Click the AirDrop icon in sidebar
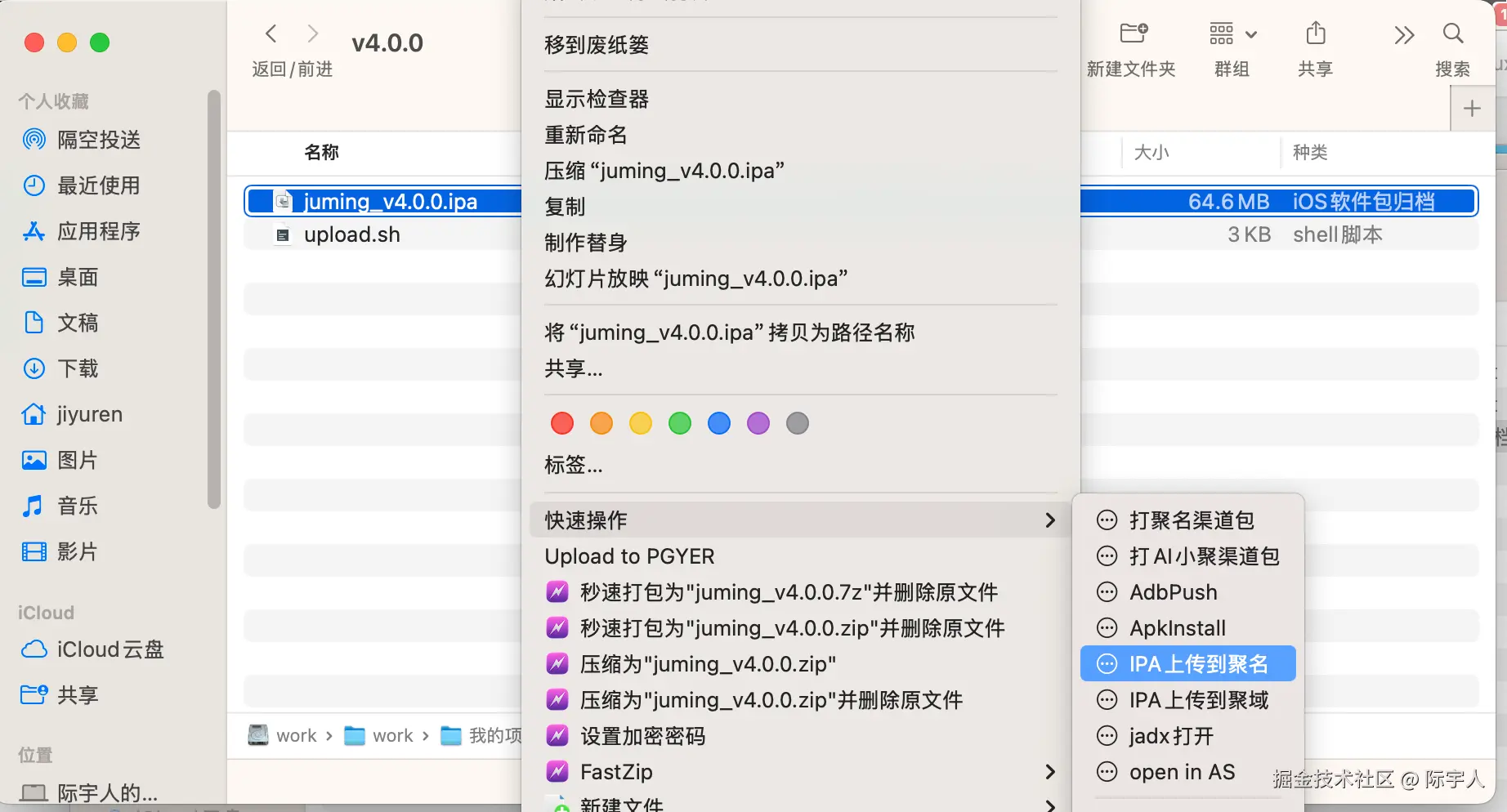The width and height of the screenshot is (1507, 812). point(34,140)
